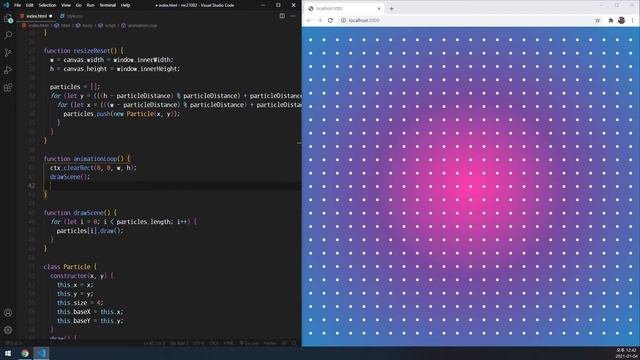This screenshot has width=640, height=360.
Task: Go back in Chrome
Action: coord(309,20)
